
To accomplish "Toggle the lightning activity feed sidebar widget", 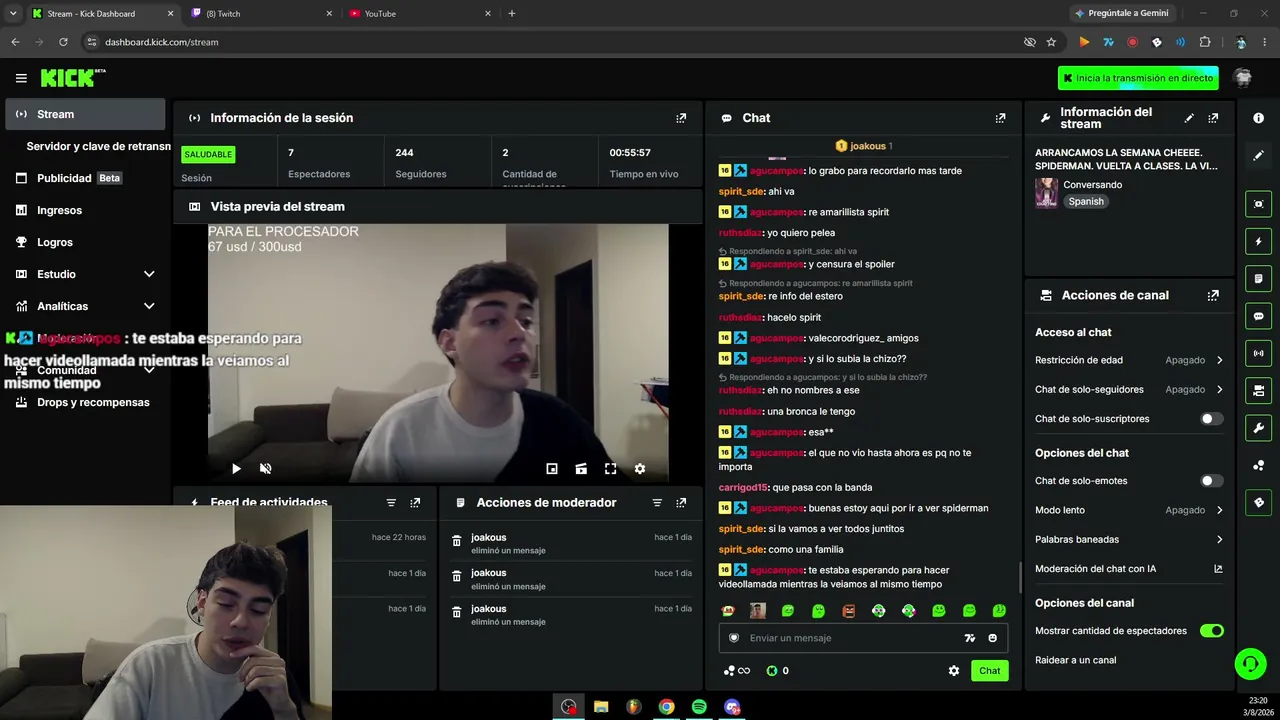I will 1259,241.
